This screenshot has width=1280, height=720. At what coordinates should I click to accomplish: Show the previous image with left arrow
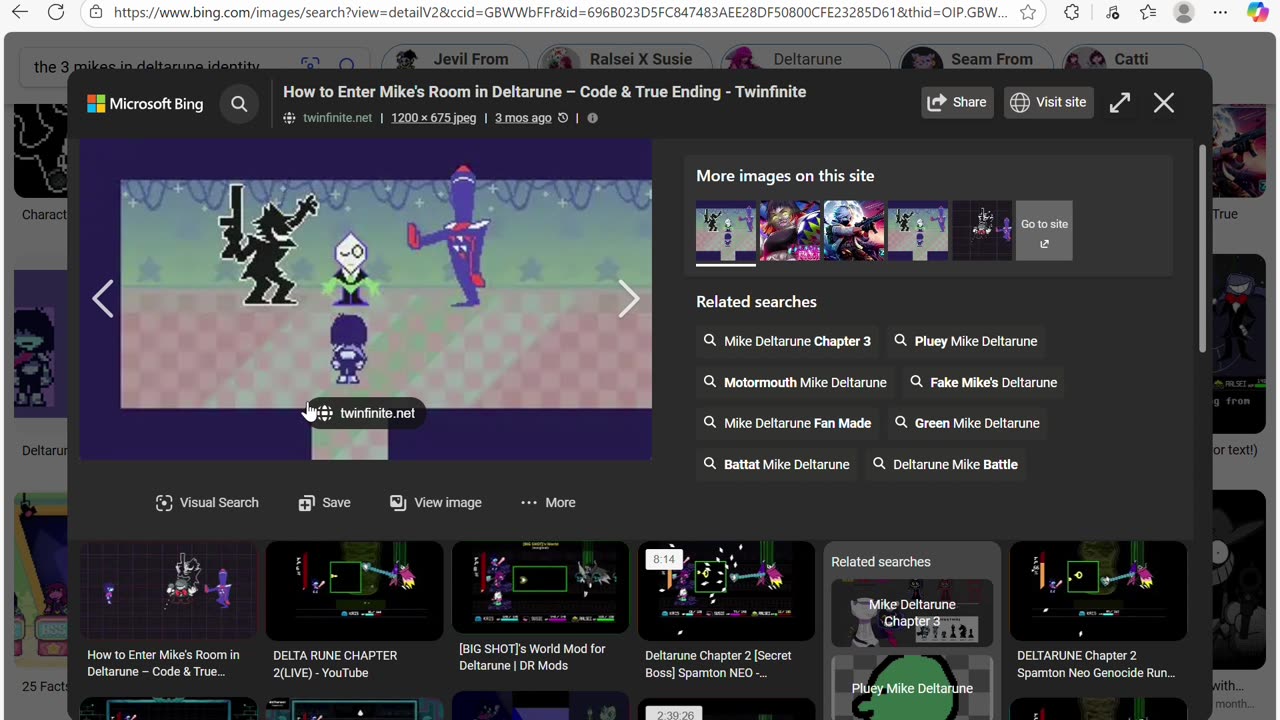pyautogui.click(x=102, y=298)
